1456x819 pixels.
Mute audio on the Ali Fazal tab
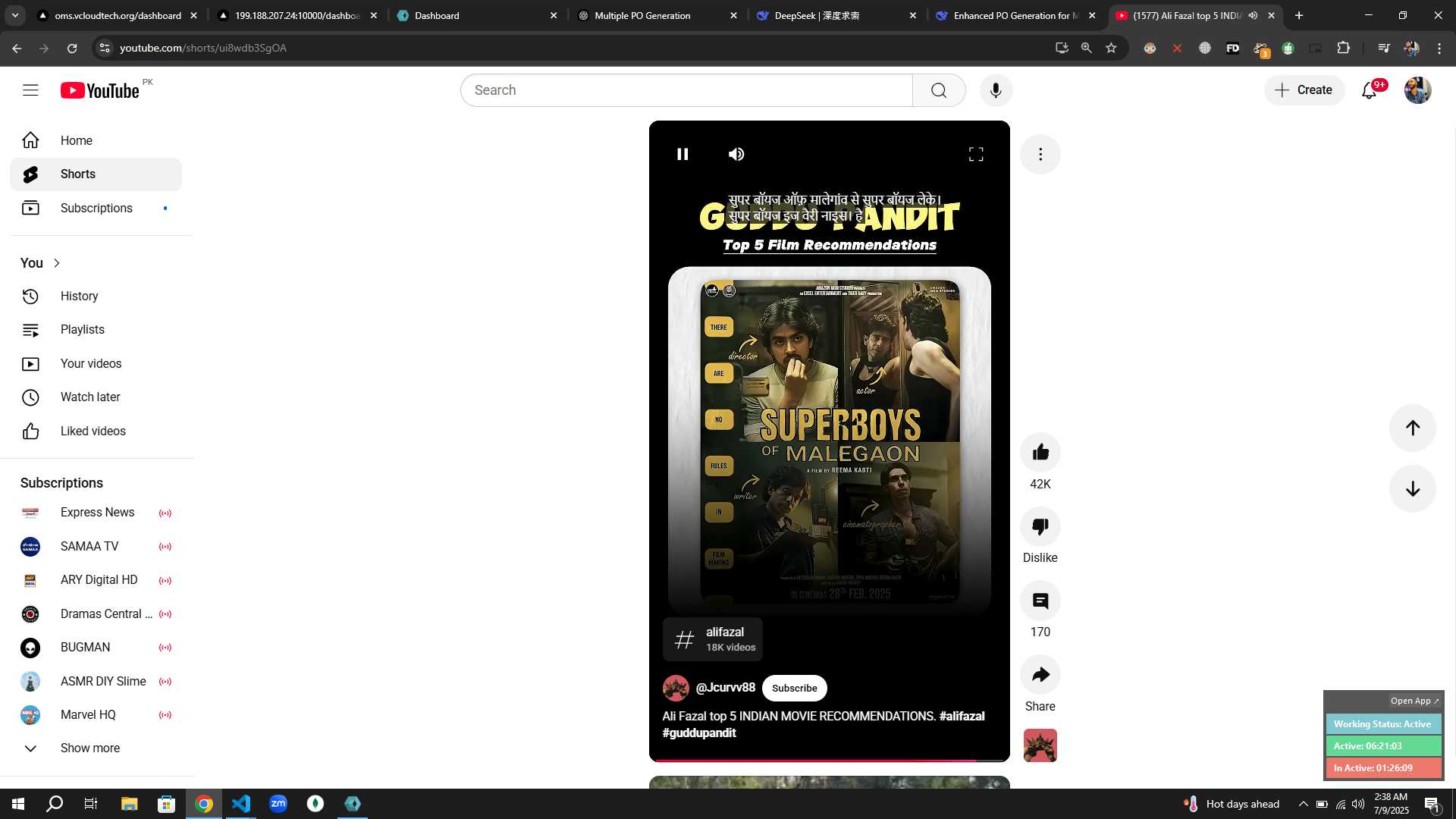1253,15
